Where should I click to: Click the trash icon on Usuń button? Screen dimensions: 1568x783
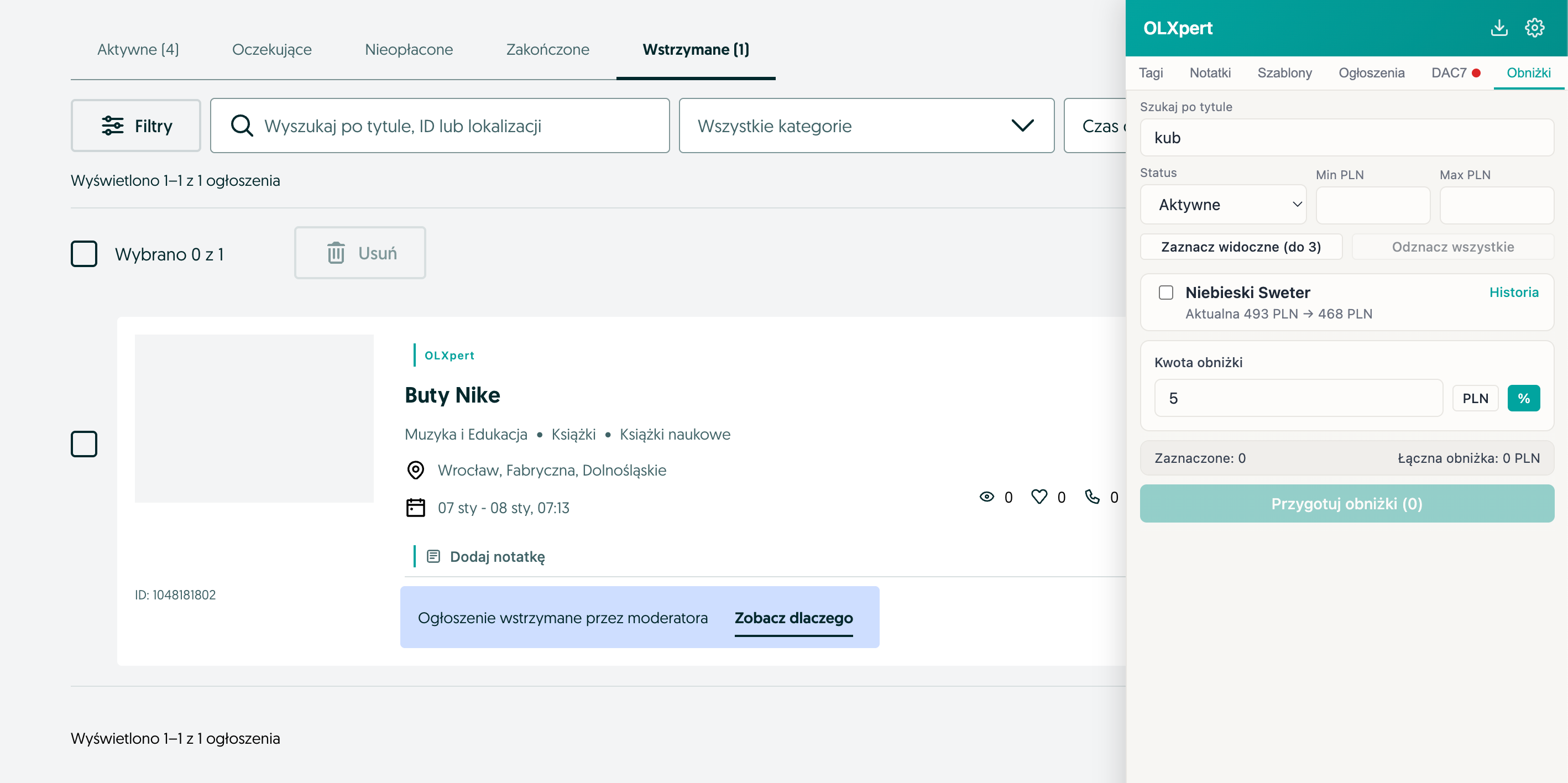[x=337, y=253]
